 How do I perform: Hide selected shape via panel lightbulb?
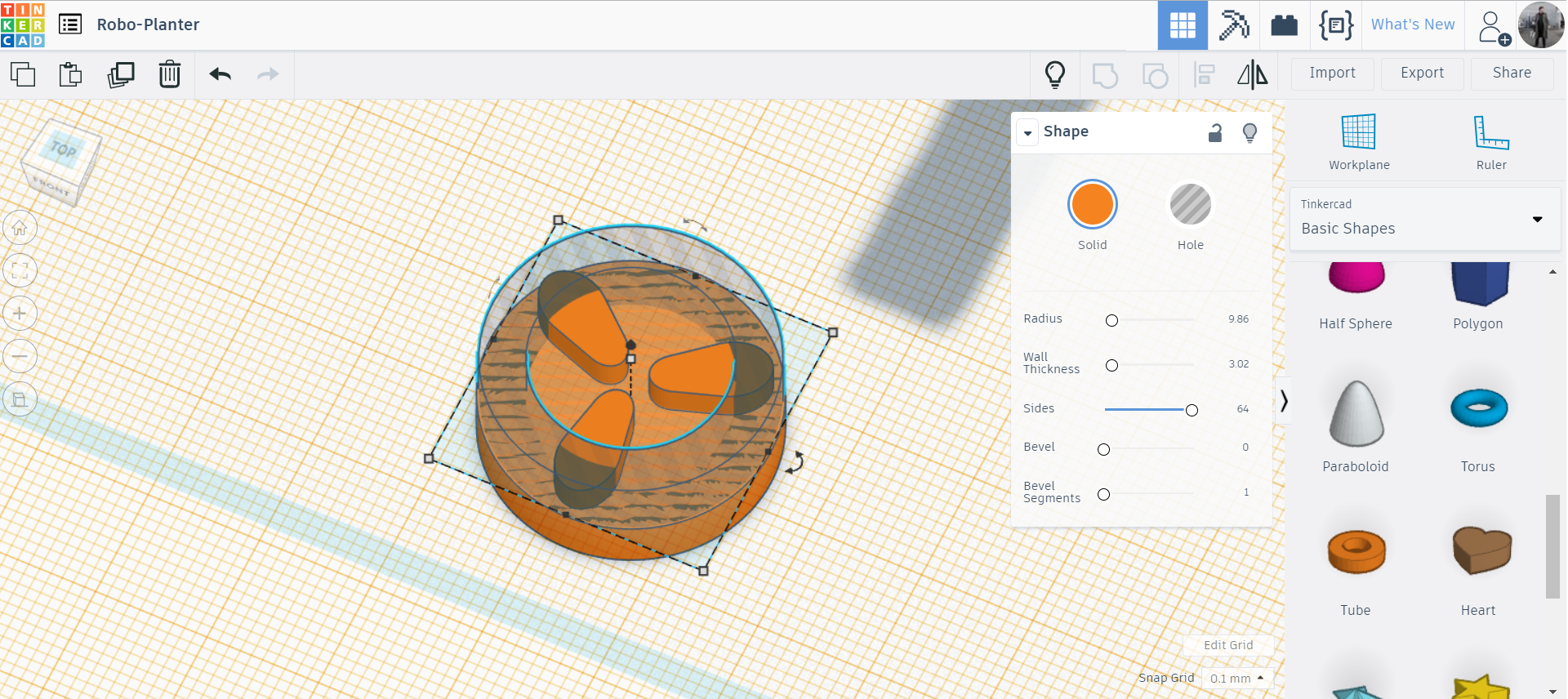[x=1249, y=133]
